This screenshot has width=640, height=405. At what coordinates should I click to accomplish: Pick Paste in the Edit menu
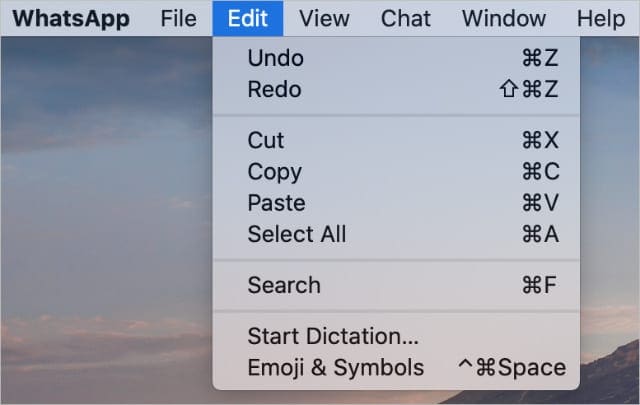(x=276, y=203)
